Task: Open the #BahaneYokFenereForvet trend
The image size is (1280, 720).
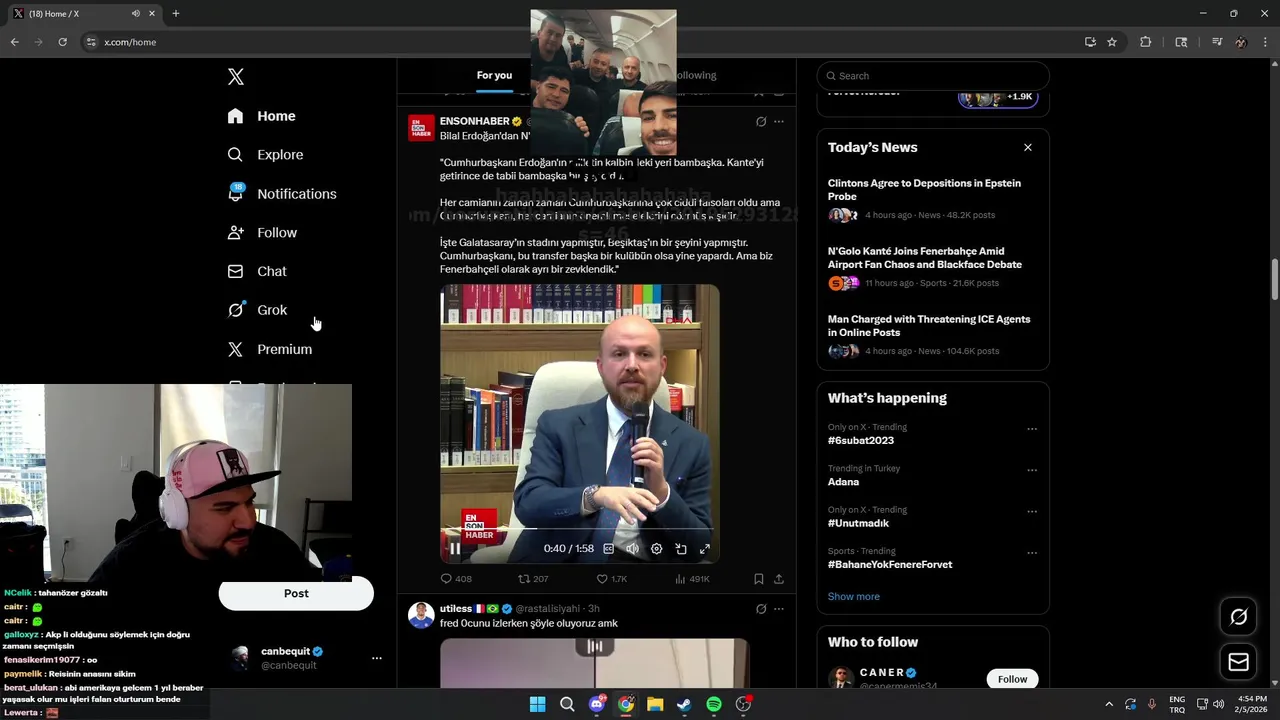Action: coord(890,564)
